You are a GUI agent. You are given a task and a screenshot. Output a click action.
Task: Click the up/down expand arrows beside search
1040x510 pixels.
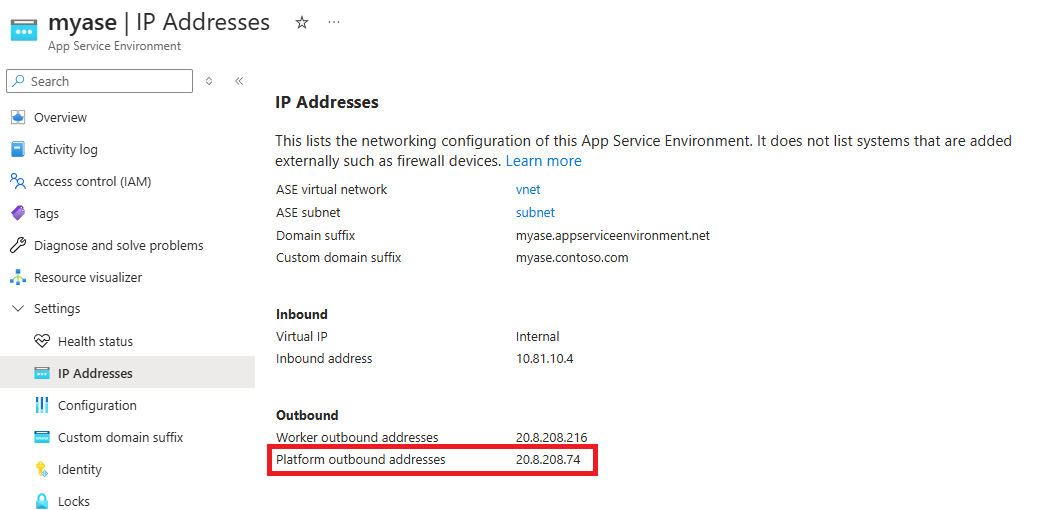coord(209,81)
